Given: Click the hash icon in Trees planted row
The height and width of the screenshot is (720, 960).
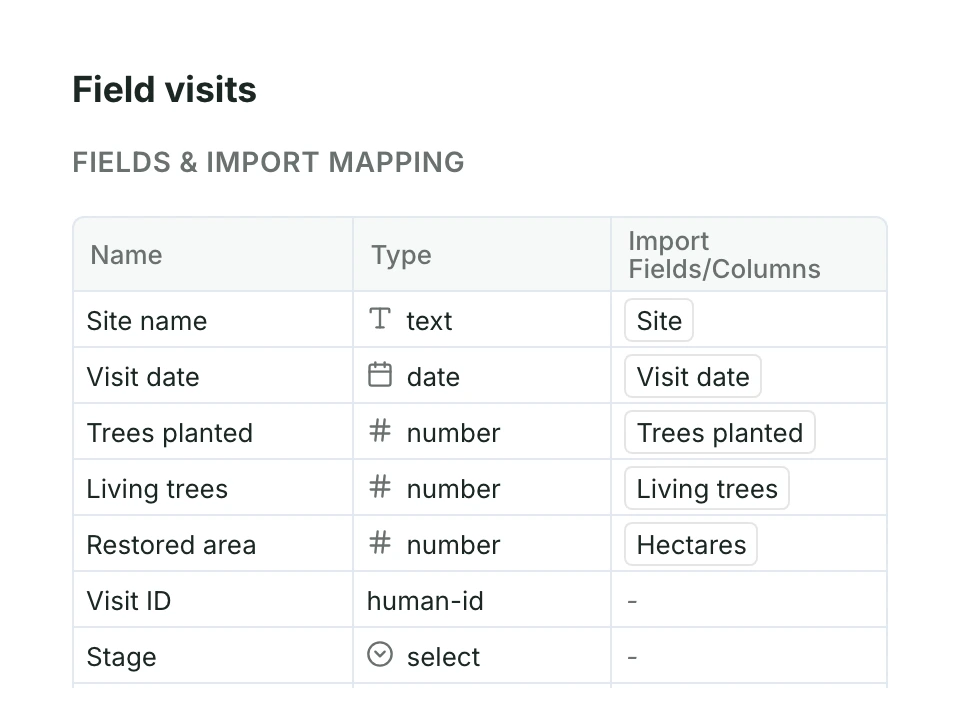Looking at the screenshot, I should pyautogui.click(x=380, y=430).
